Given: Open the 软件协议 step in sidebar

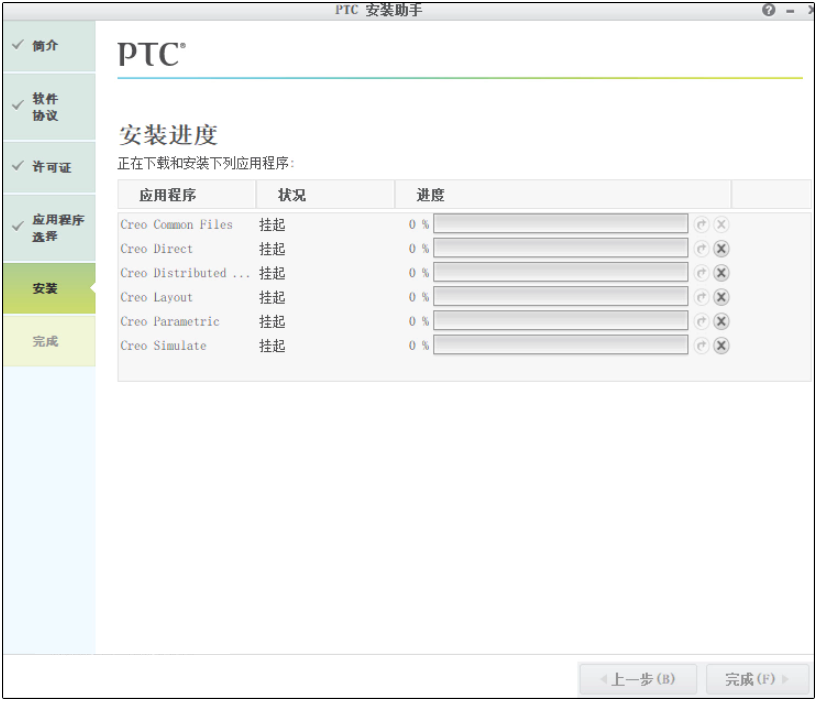Looking at the screenshot, I should 50,107.
